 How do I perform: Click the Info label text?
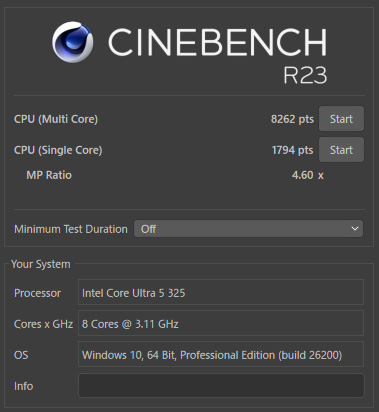23,386
